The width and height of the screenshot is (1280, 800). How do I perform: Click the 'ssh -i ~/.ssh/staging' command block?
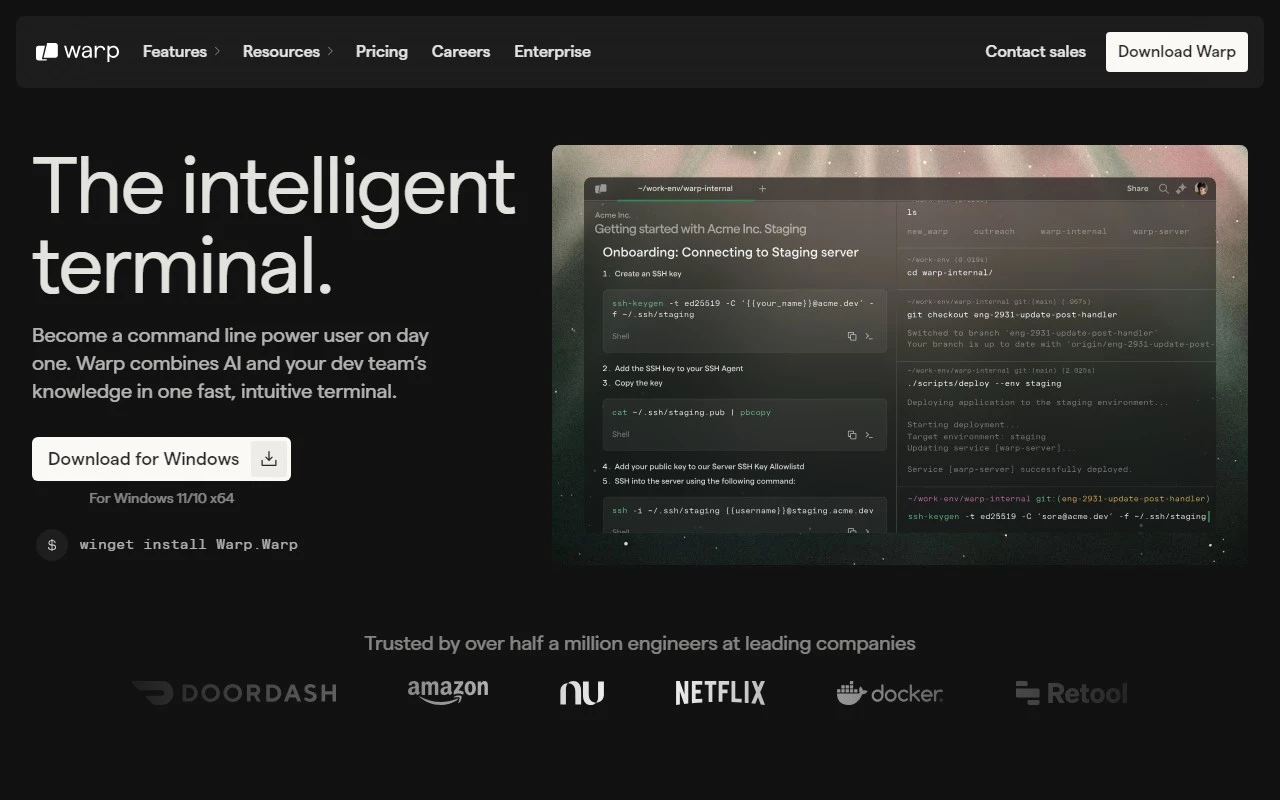click(x=744, y=514)
